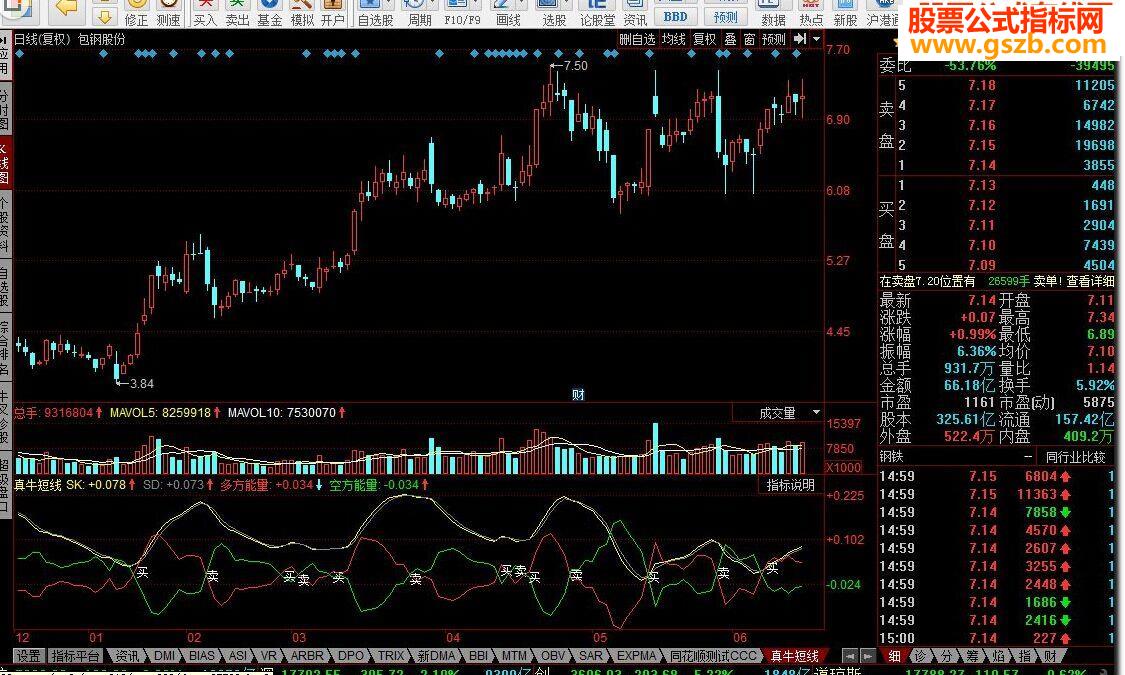Switch to the 筹 chip distribution tab
Screen dimensions: 1125x675
(971, 656)
